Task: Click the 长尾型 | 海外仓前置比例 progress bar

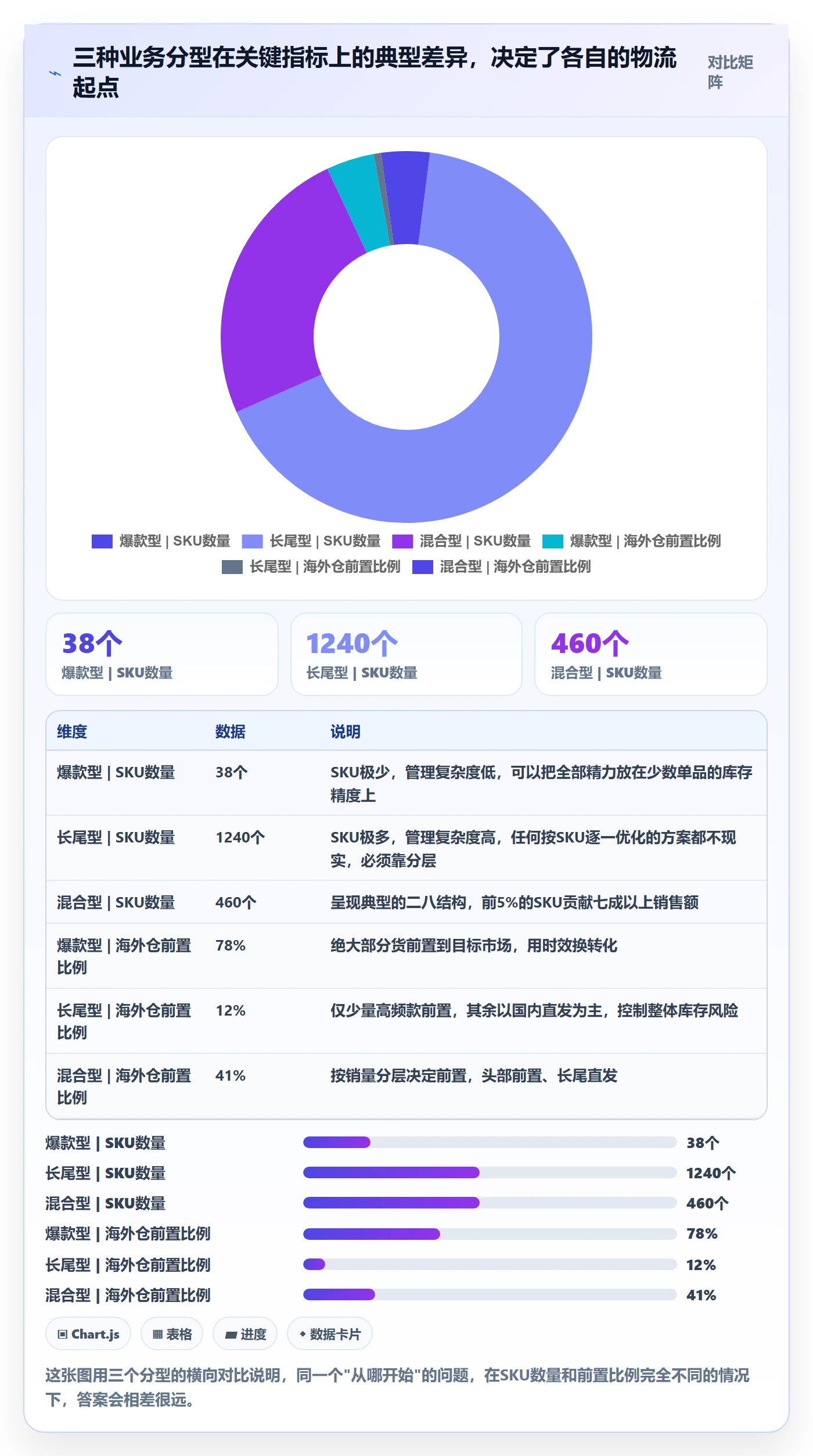Action: point(490,1264)
